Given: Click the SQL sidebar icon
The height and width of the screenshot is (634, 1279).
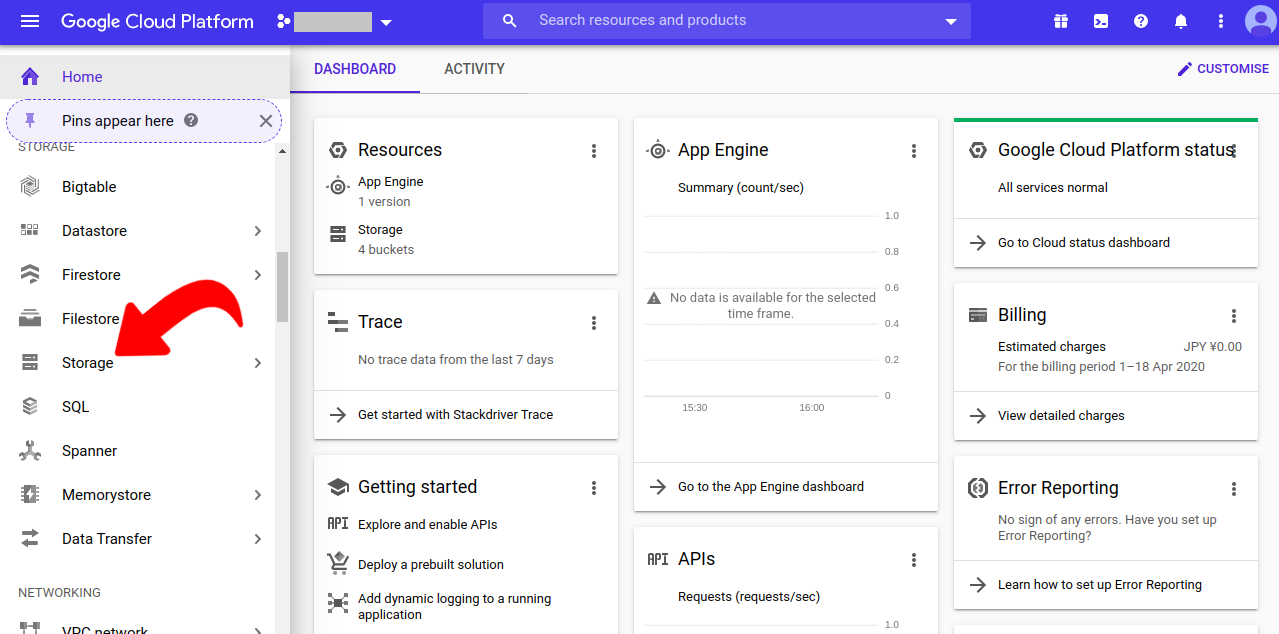Looking at the screenshot, I should (30, 407).
